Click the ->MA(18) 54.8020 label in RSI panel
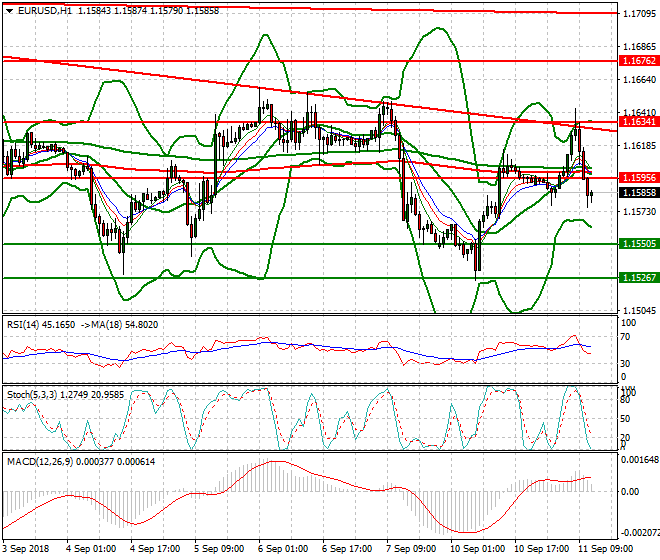660x560 pixels. coord(119,325)
